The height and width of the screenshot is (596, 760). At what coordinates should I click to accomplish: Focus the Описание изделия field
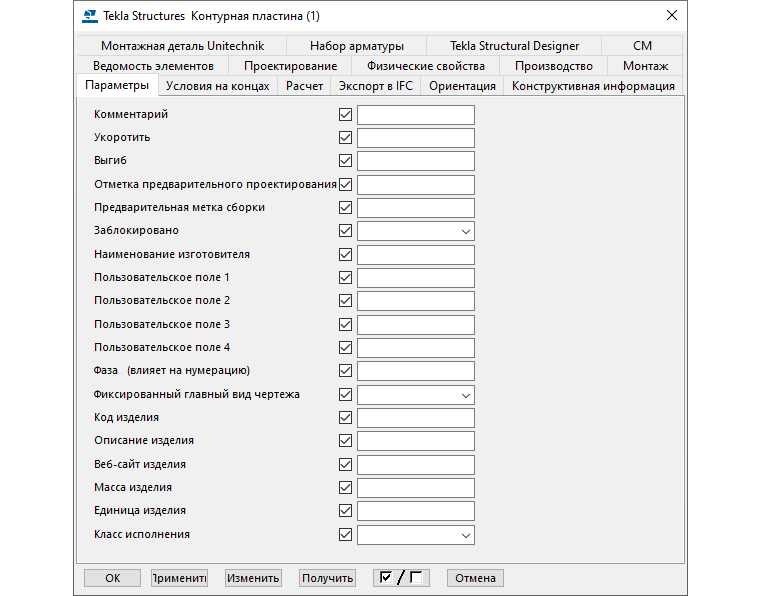[x=416, y=441]
